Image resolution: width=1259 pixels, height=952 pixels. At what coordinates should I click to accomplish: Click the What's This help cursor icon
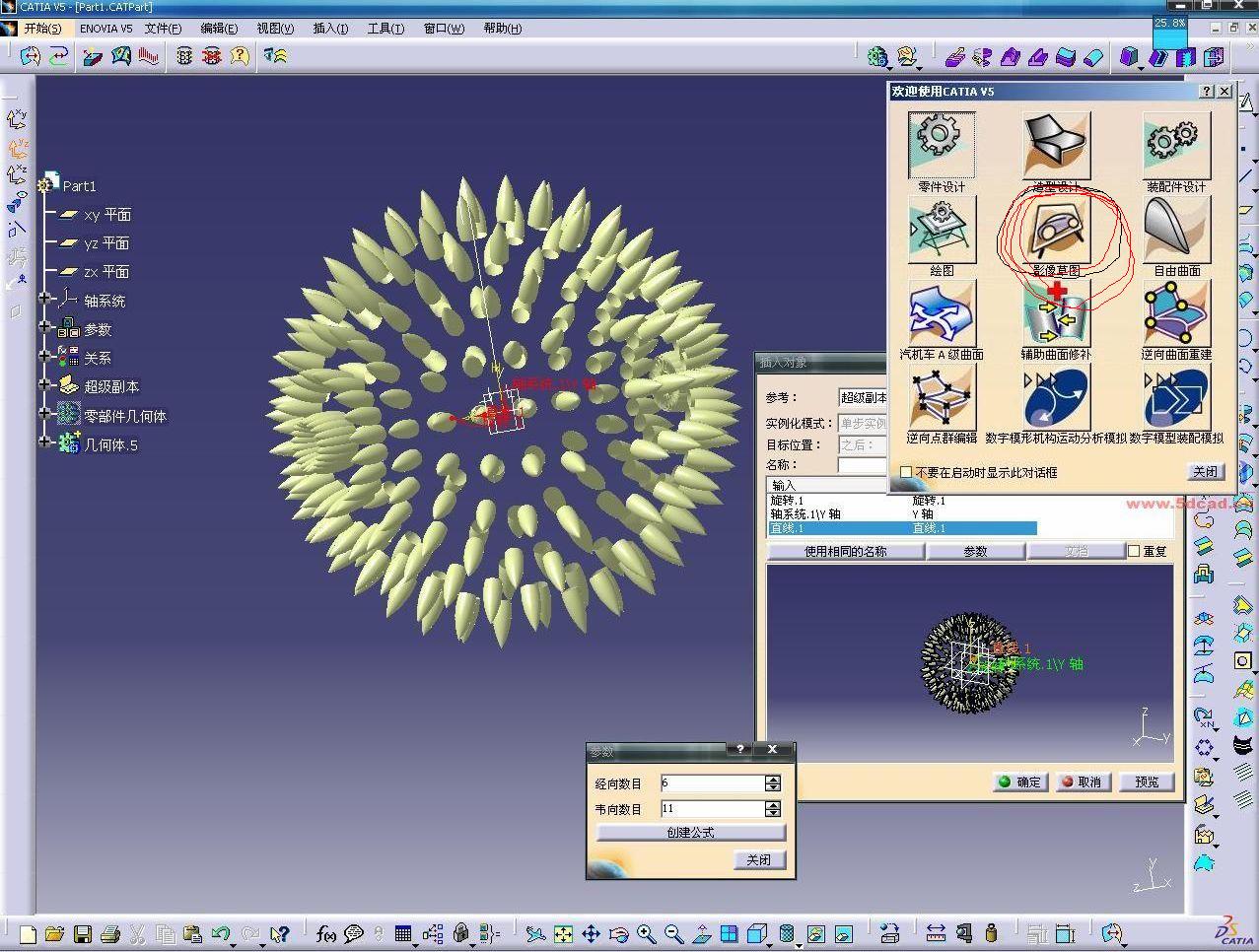point(280,933)
